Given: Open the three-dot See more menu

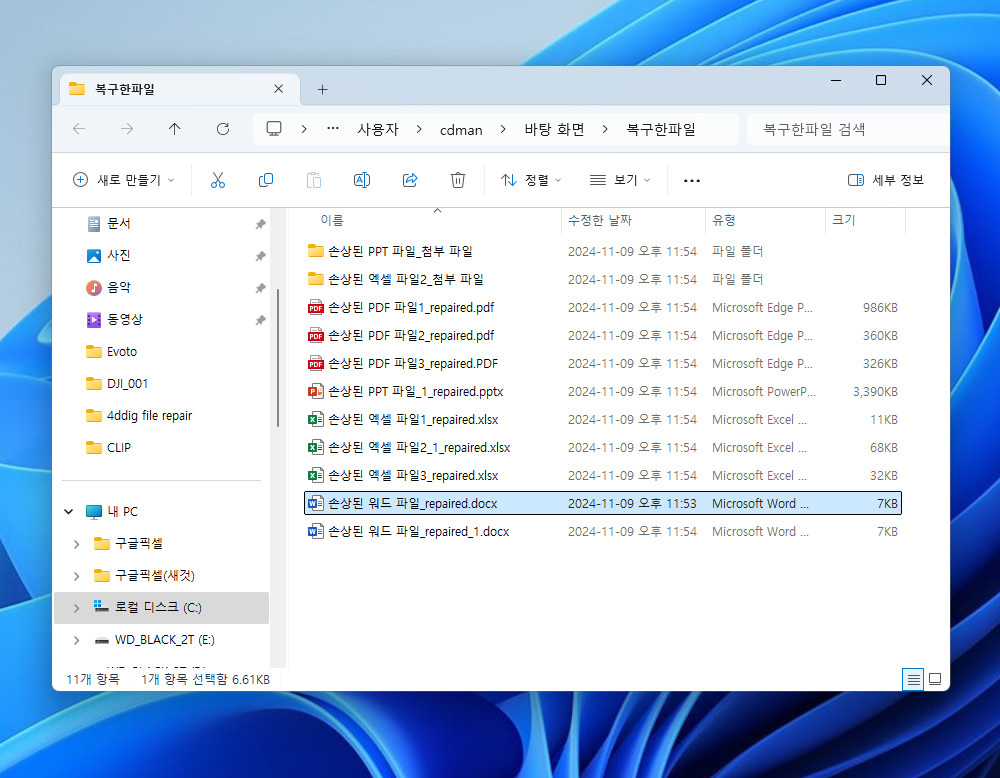Looking at the screenshot, I should pos(691,180).
